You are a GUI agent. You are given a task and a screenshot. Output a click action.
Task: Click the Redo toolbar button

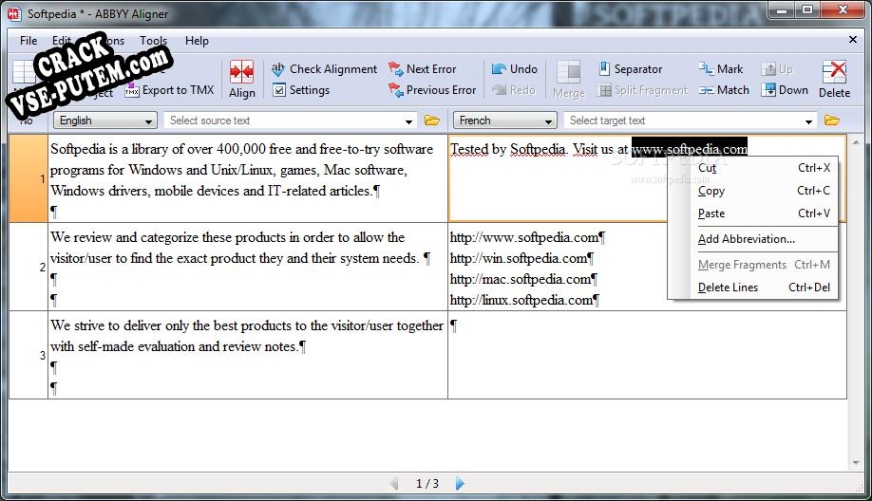click(x=514, y=90)
